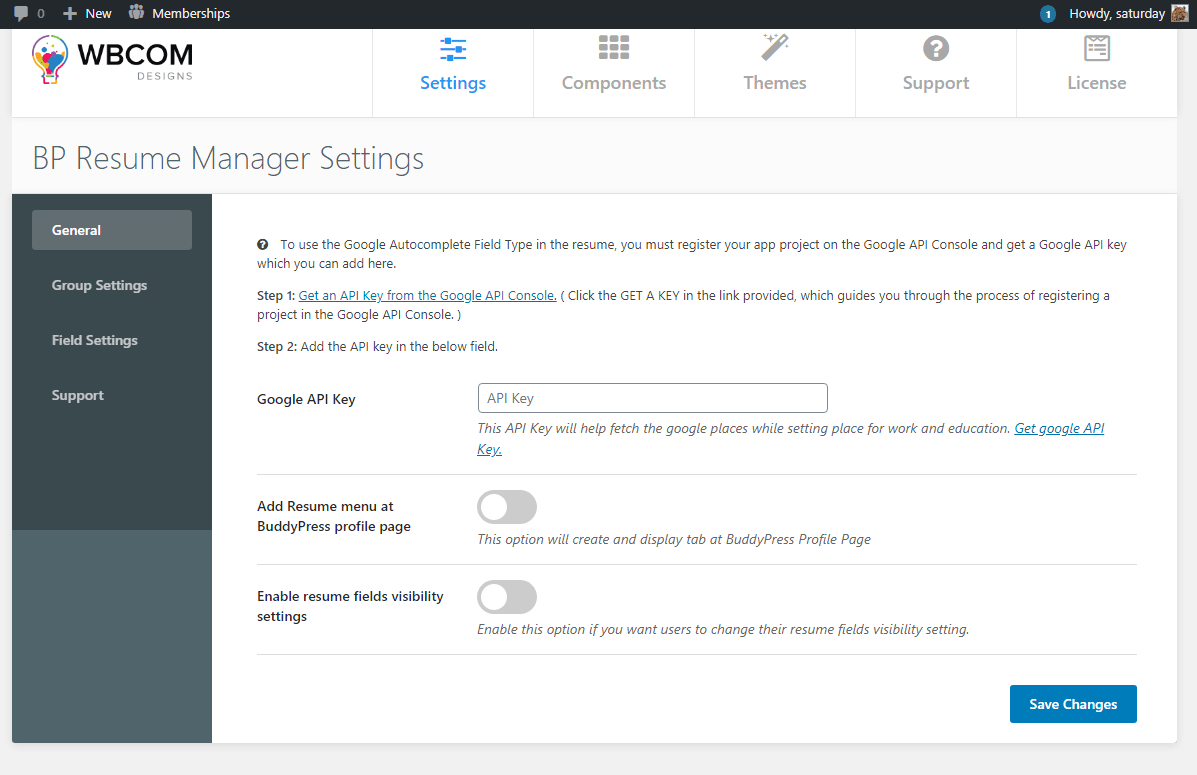Click the Settings sliders icon
This screenshot has width=1197, height=775.
point(453,49)
